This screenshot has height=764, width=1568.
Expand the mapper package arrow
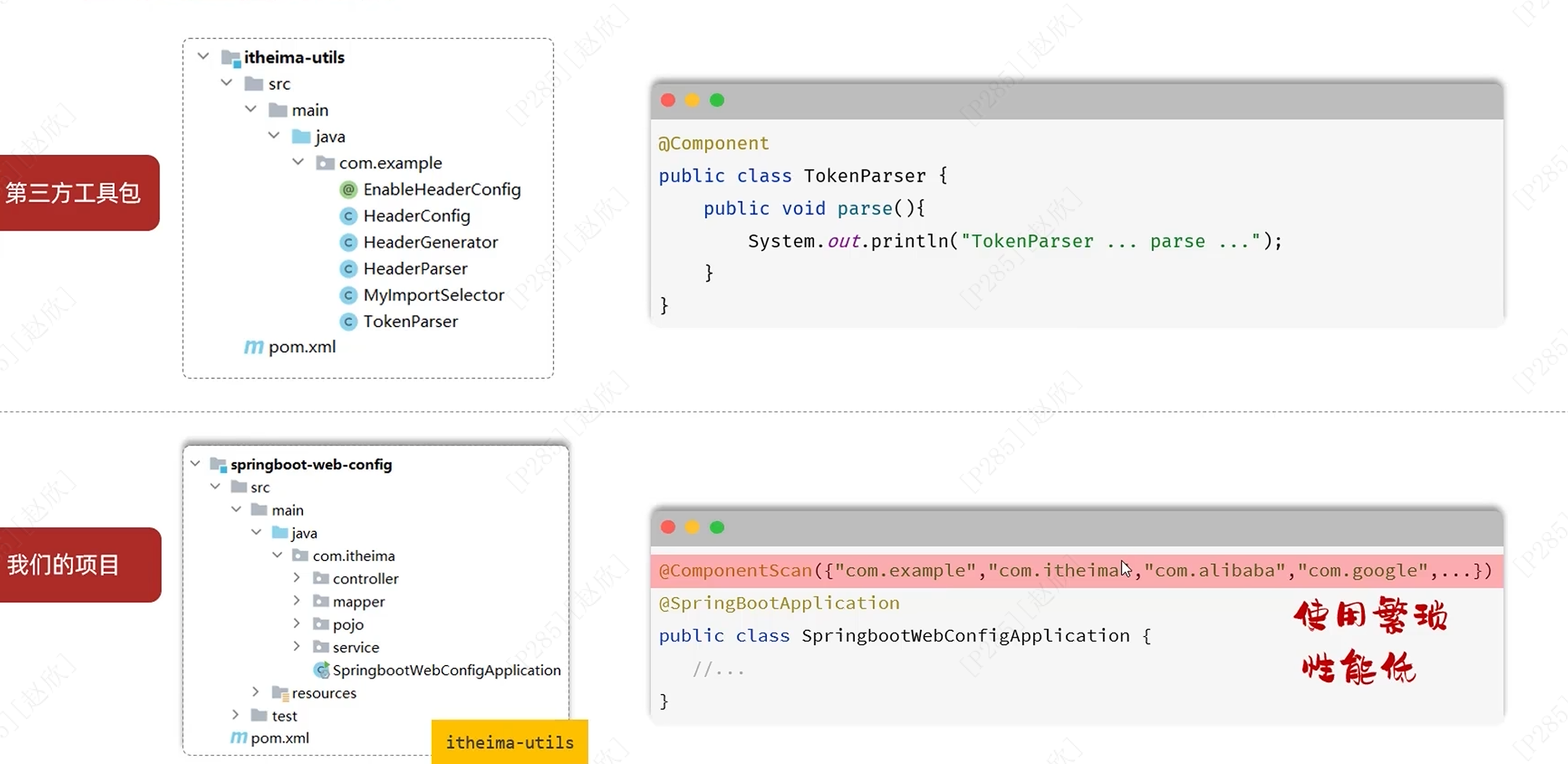click(x=297, y=601)
